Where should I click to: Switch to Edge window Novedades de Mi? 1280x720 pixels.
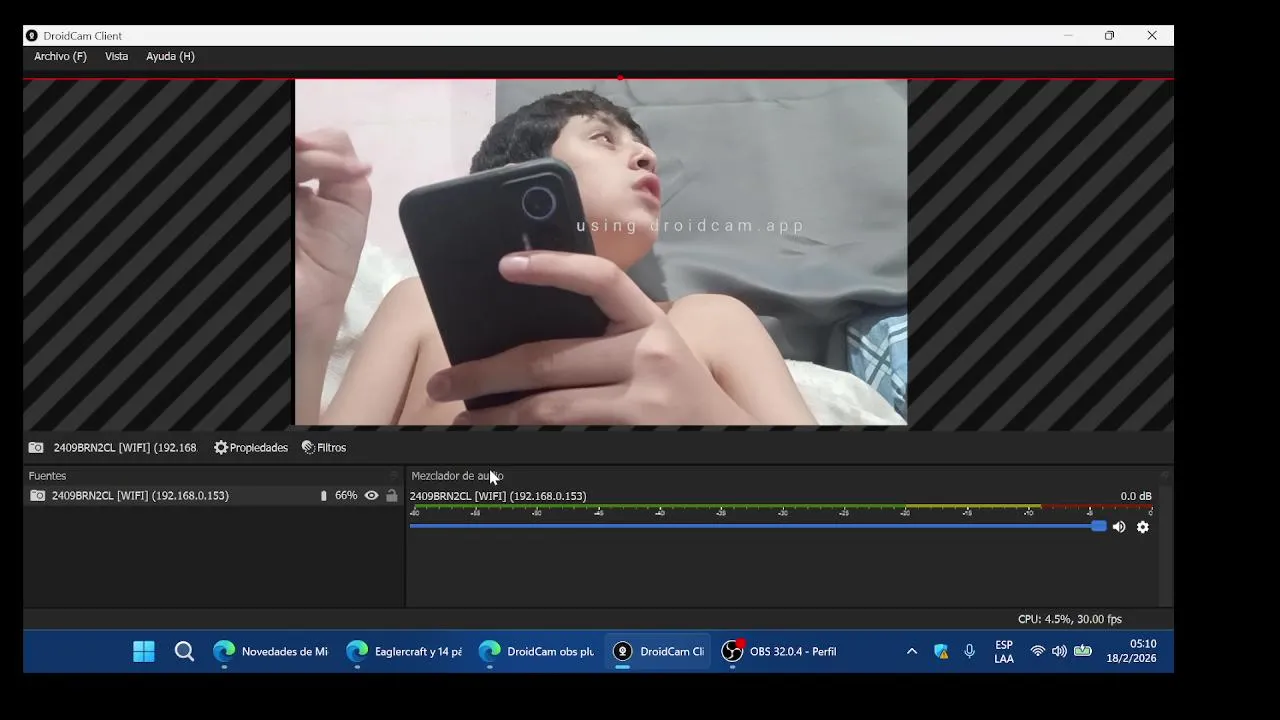[270, 652]
